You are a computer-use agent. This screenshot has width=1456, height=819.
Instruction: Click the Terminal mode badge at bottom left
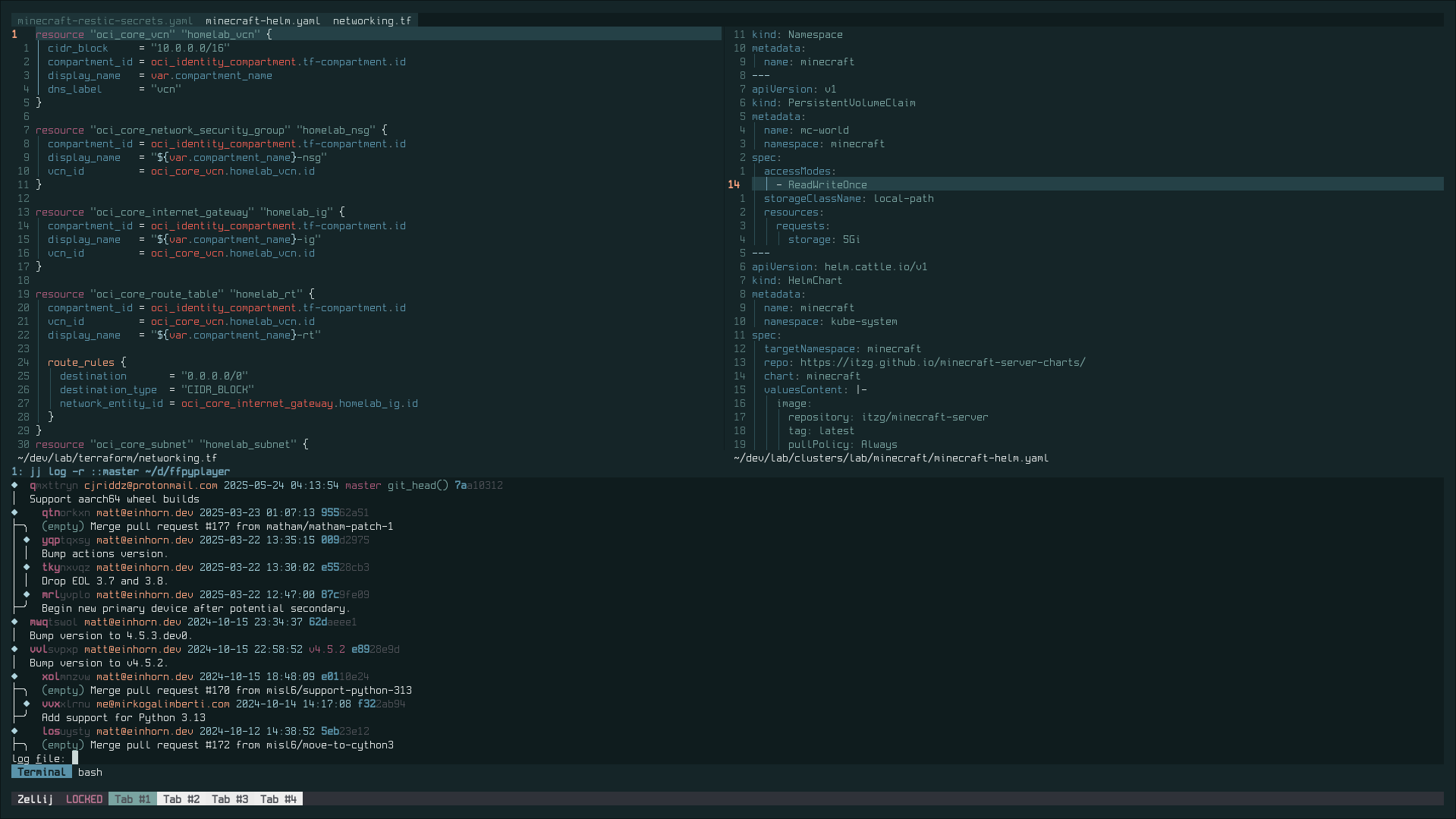point(42,771)
